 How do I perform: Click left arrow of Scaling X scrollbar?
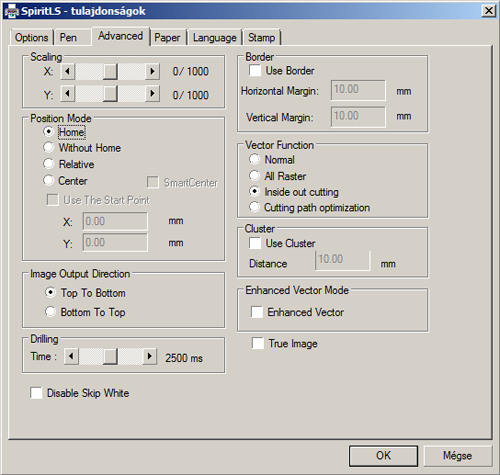tap(68, 71)
